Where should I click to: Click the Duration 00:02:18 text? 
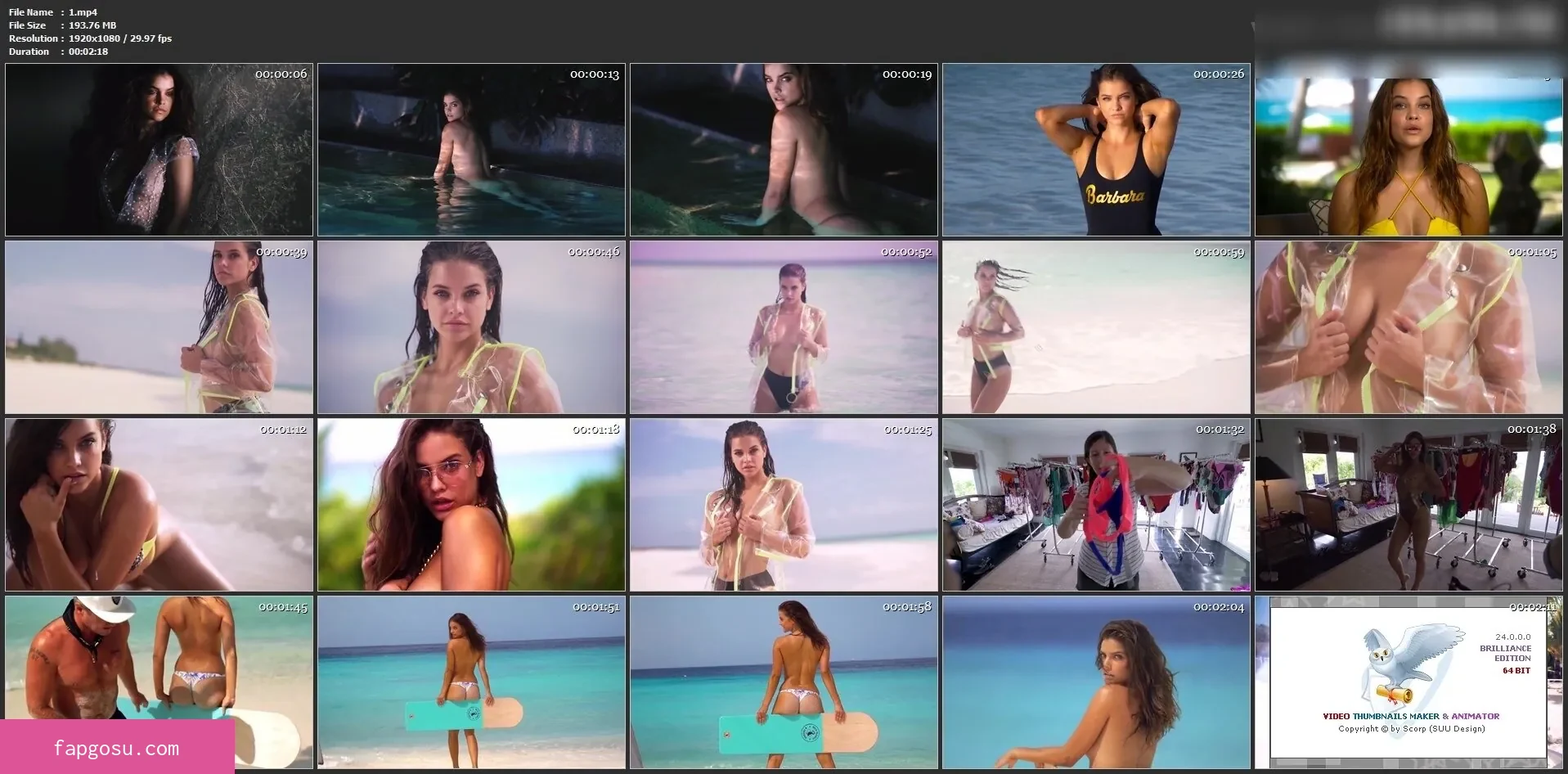point(58,52)
